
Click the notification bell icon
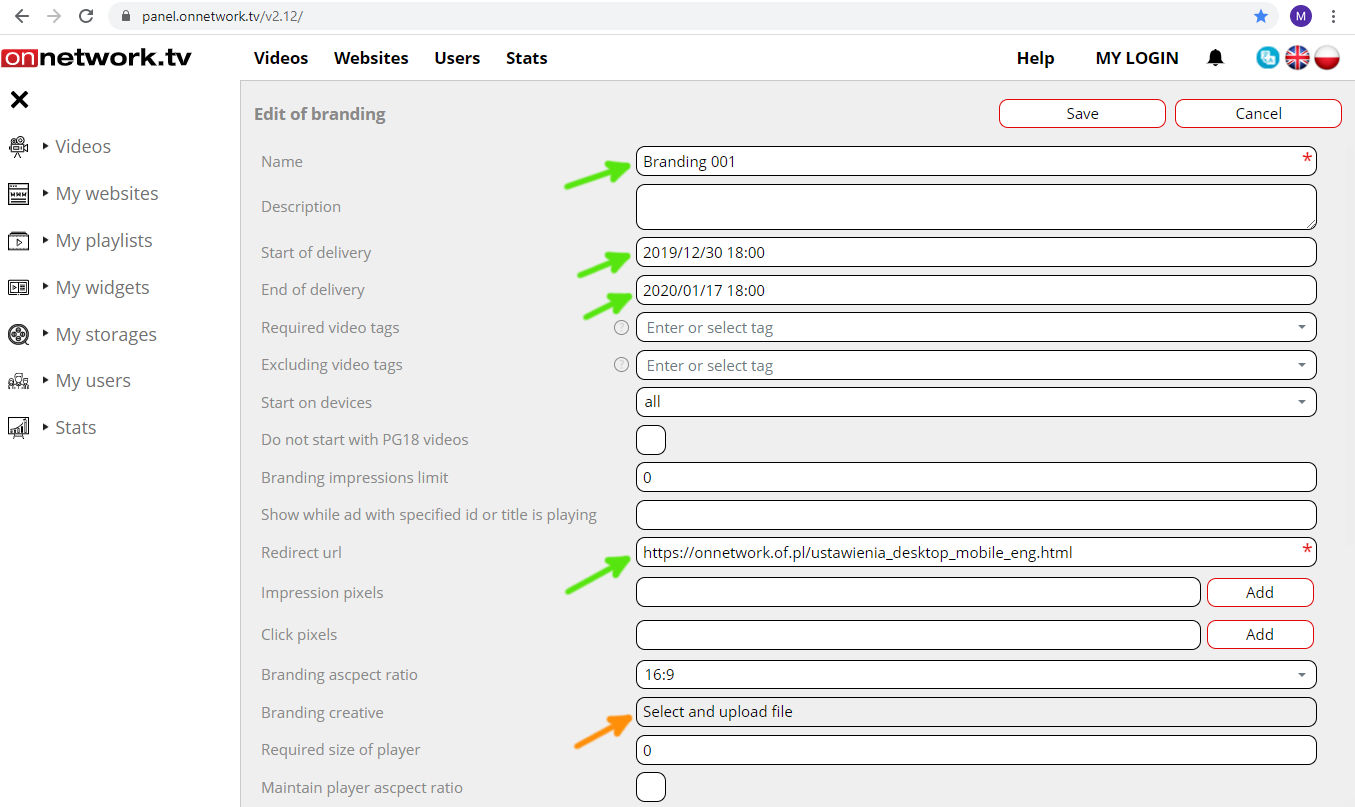tap(1215, 58)
